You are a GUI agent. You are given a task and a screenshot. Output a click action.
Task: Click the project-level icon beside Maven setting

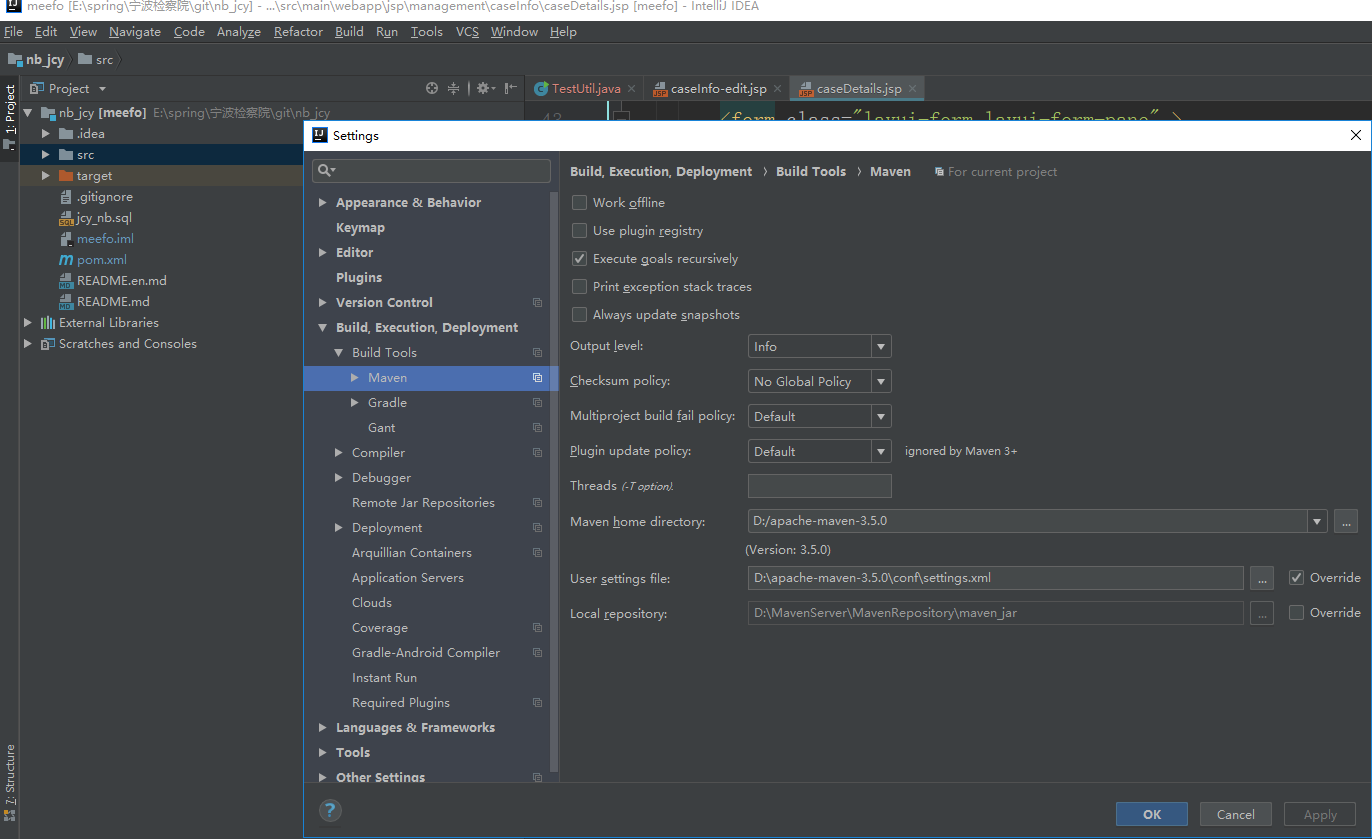pyautogui.click(x=537, y=378)
